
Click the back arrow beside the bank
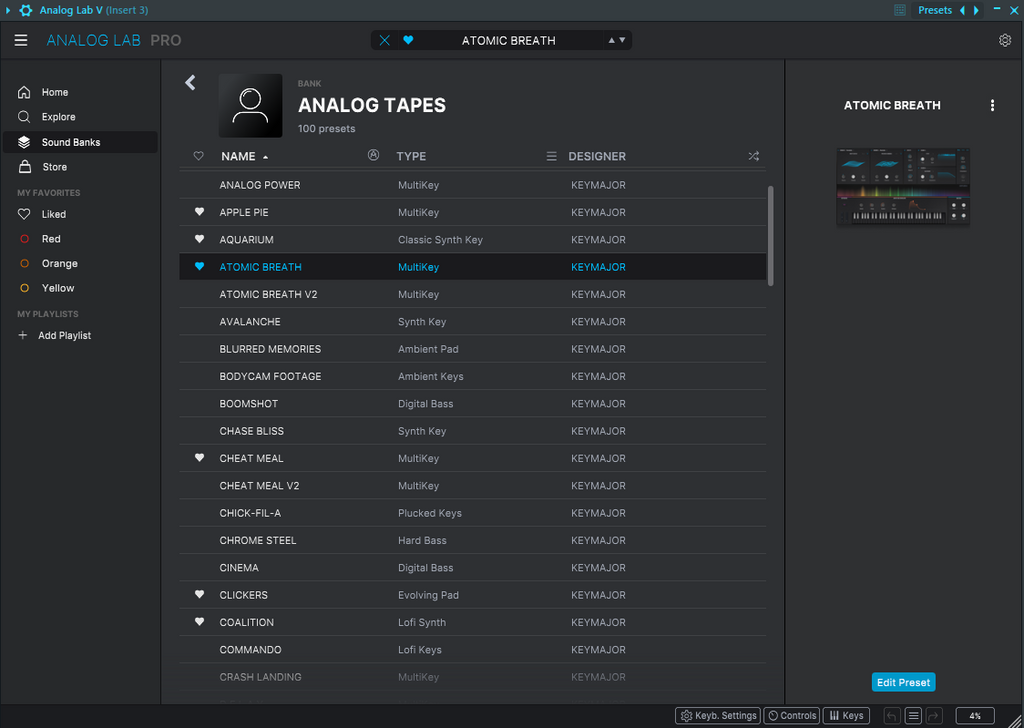(x=190, y=83)
